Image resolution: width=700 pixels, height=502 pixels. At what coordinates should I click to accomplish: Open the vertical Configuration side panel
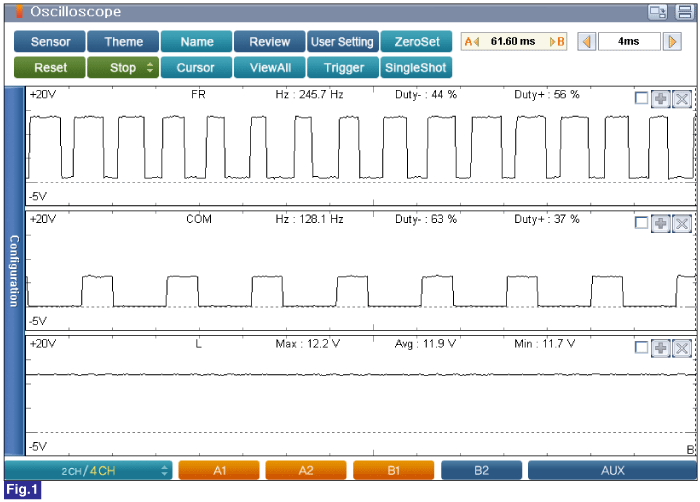click(x=14, y=271)
